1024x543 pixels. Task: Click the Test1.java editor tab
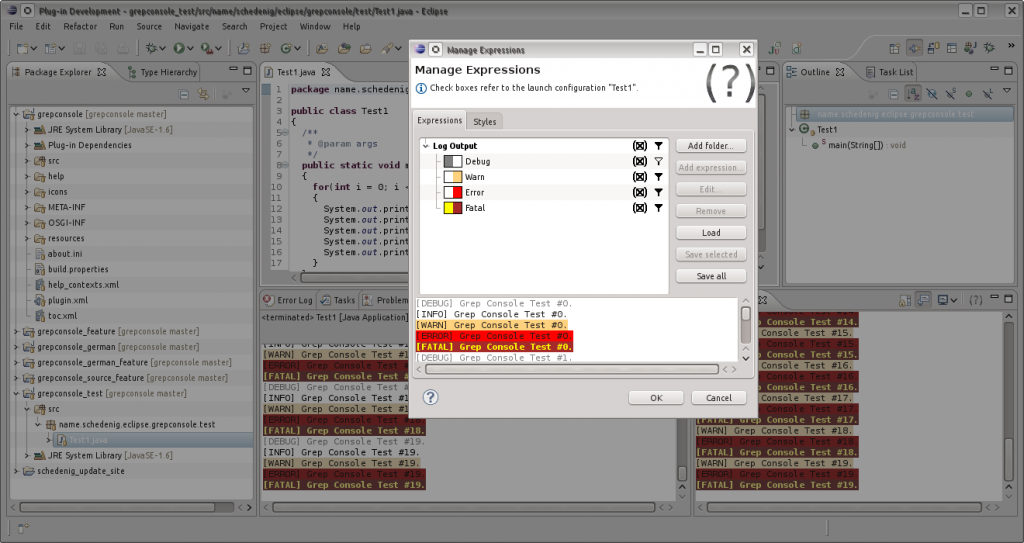pyautogui.click(x=297, y=72)
